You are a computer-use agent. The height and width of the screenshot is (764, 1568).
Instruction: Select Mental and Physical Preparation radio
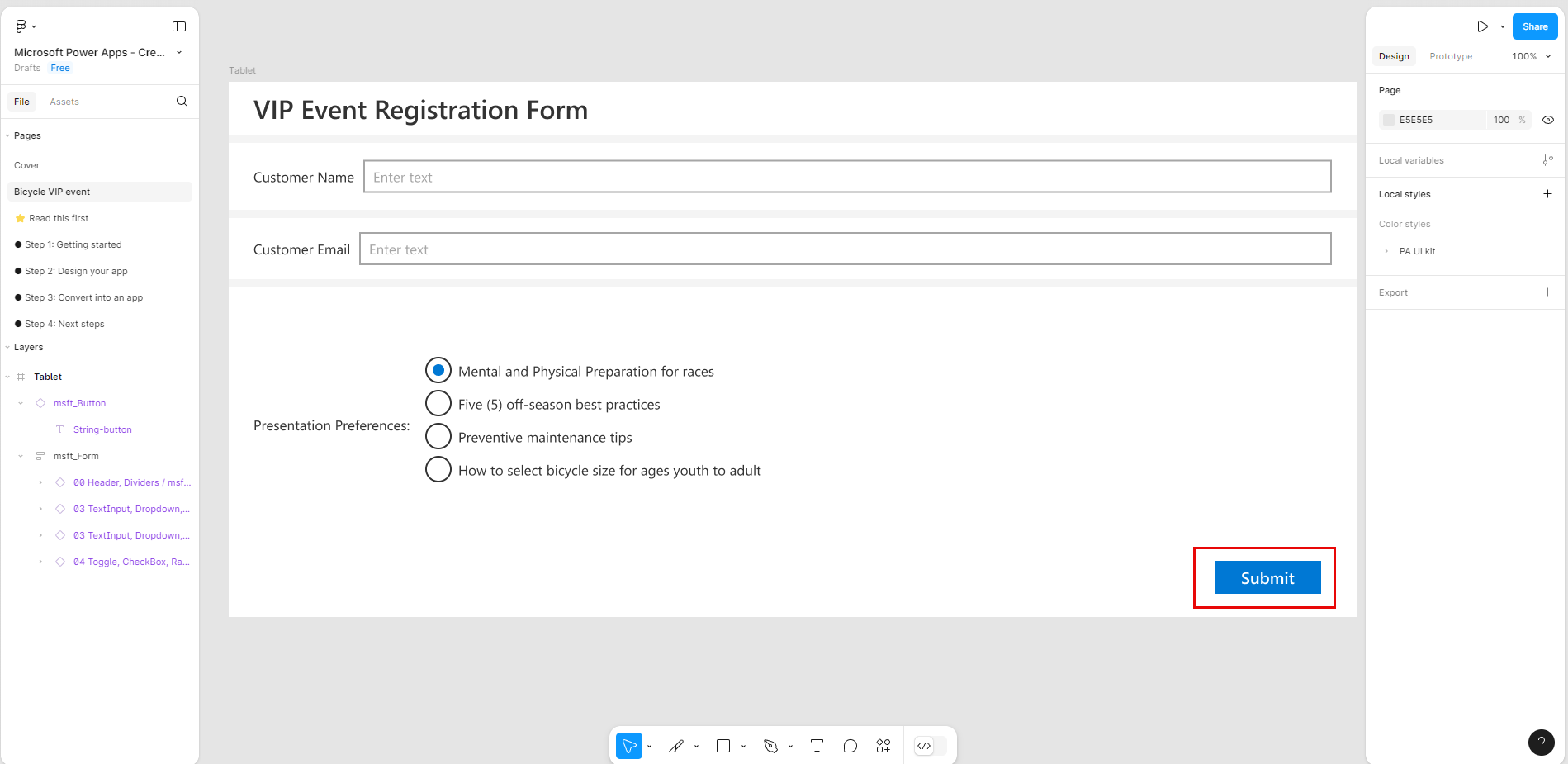pos(438,370)
